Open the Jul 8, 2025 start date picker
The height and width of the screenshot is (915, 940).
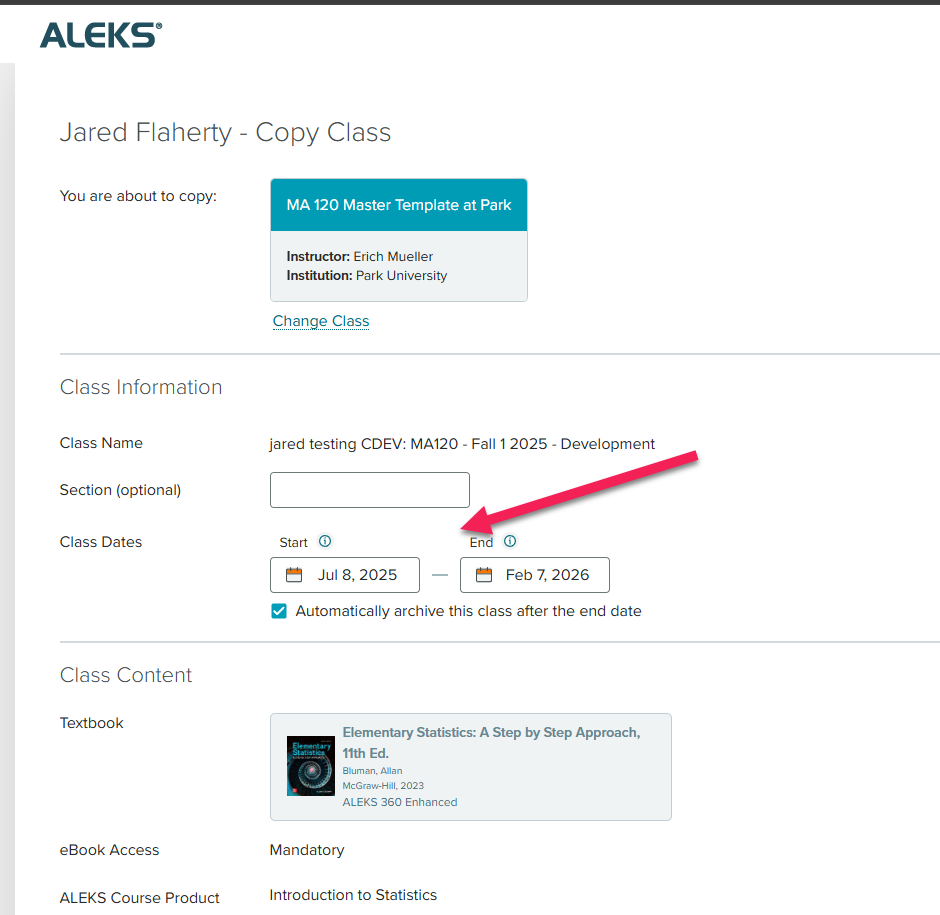pos(345,575)
